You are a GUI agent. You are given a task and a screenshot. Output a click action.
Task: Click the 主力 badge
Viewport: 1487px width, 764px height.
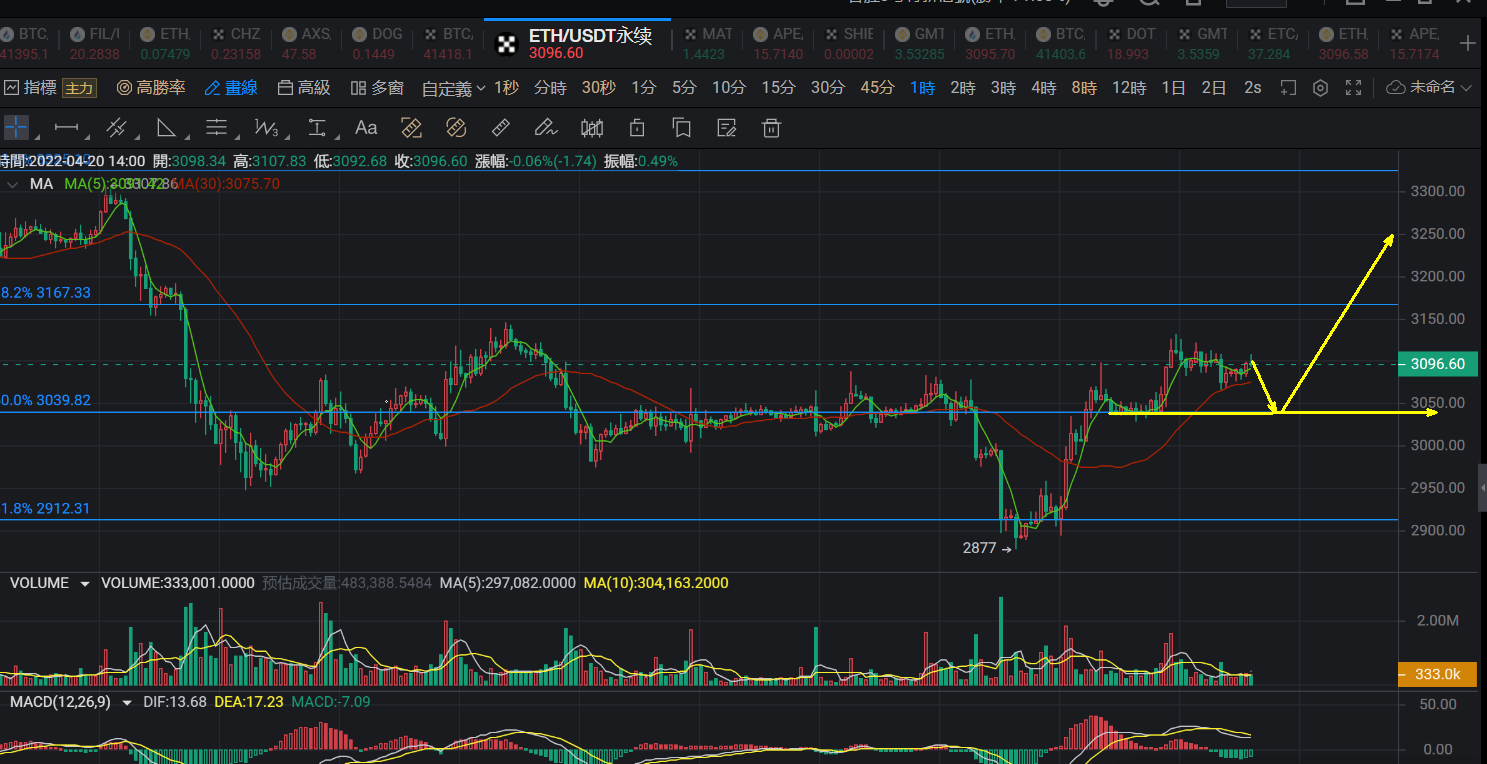pos(78,88)
